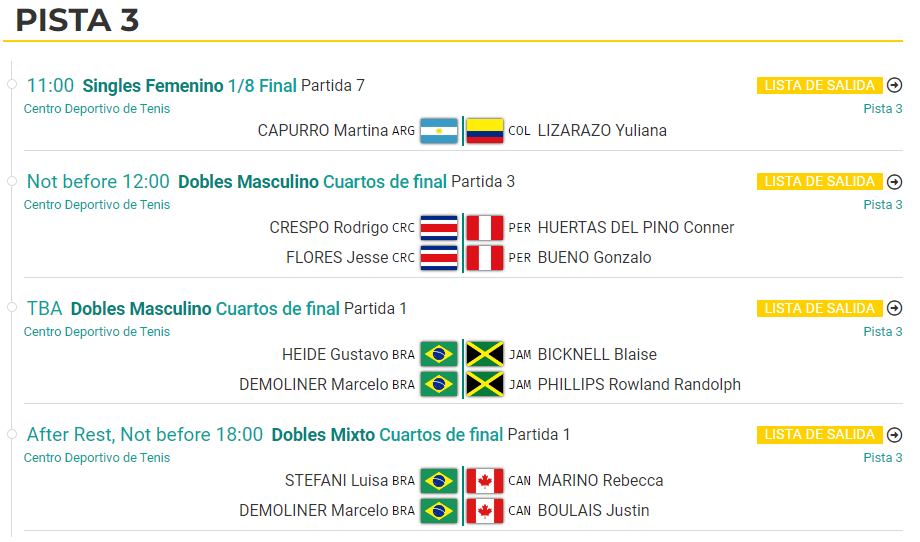Open Dobles Mixto Cuartos de final link

click(x=387, y=435)
